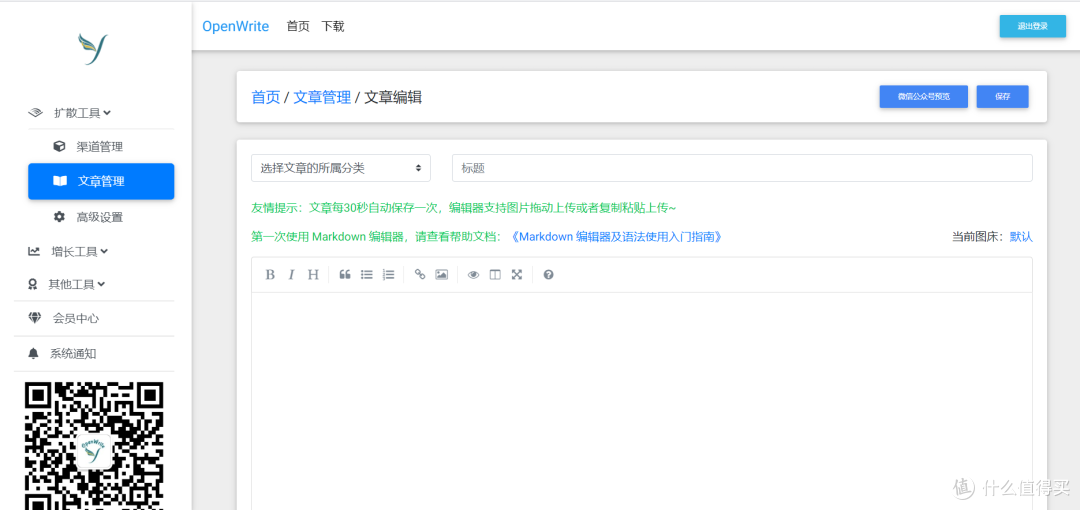Click the book icon beside 文章管理
The image size is (1080, 510).
(x=60, y=181)
